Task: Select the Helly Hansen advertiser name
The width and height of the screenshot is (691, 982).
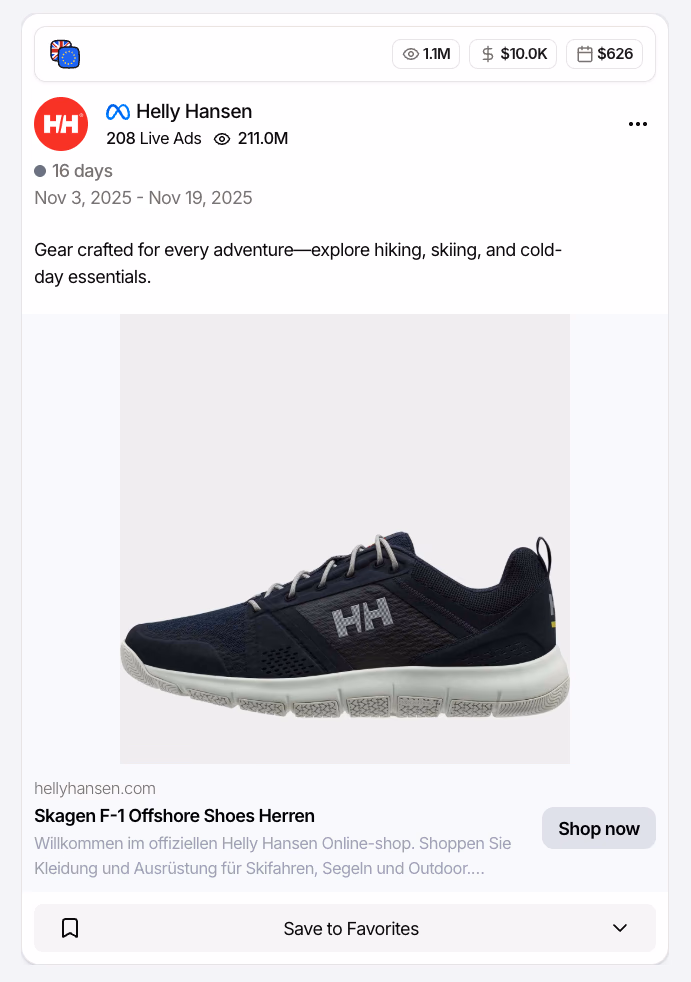Action: tap(195, 112)
